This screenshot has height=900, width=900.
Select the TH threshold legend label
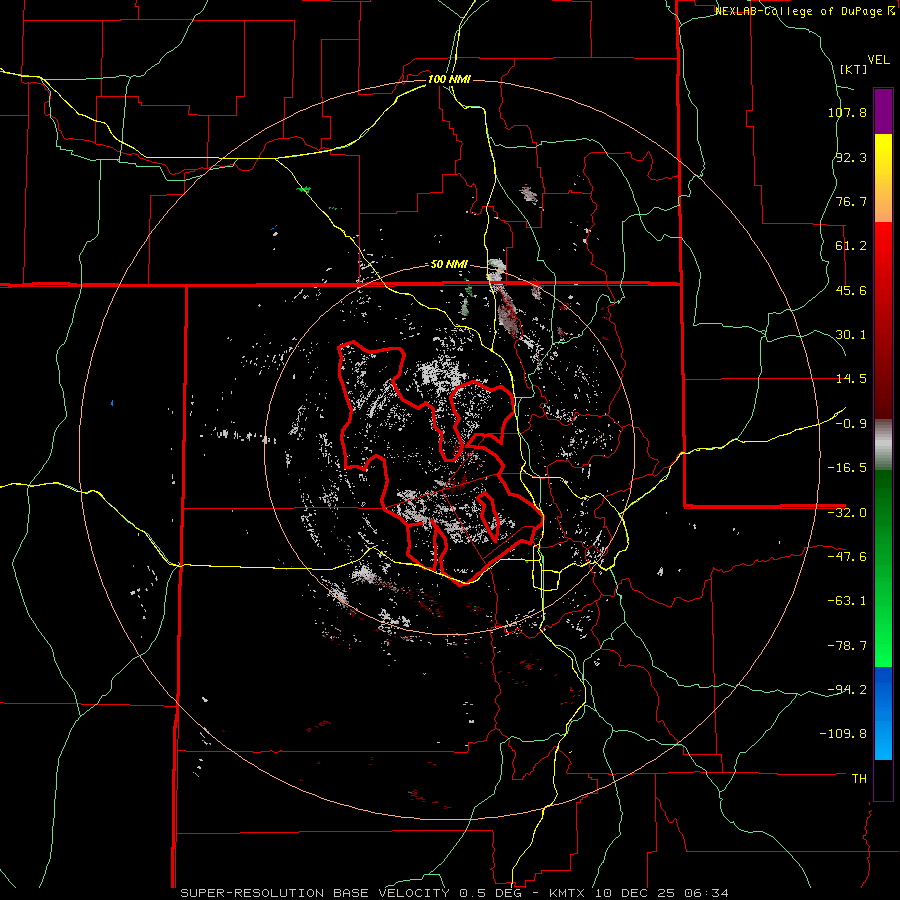[859, 778]
